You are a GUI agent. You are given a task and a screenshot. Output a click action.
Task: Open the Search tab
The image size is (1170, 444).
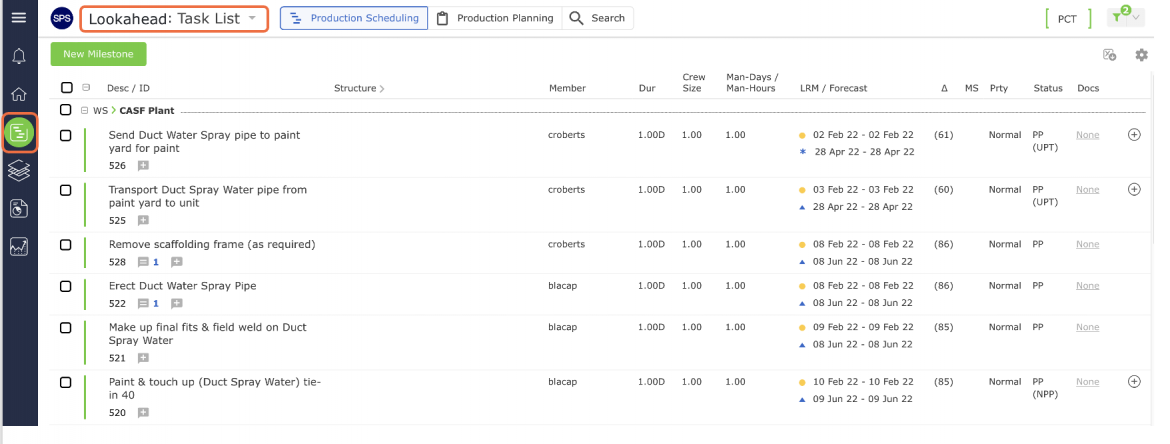pyautogui.click(x=598, y=18)
